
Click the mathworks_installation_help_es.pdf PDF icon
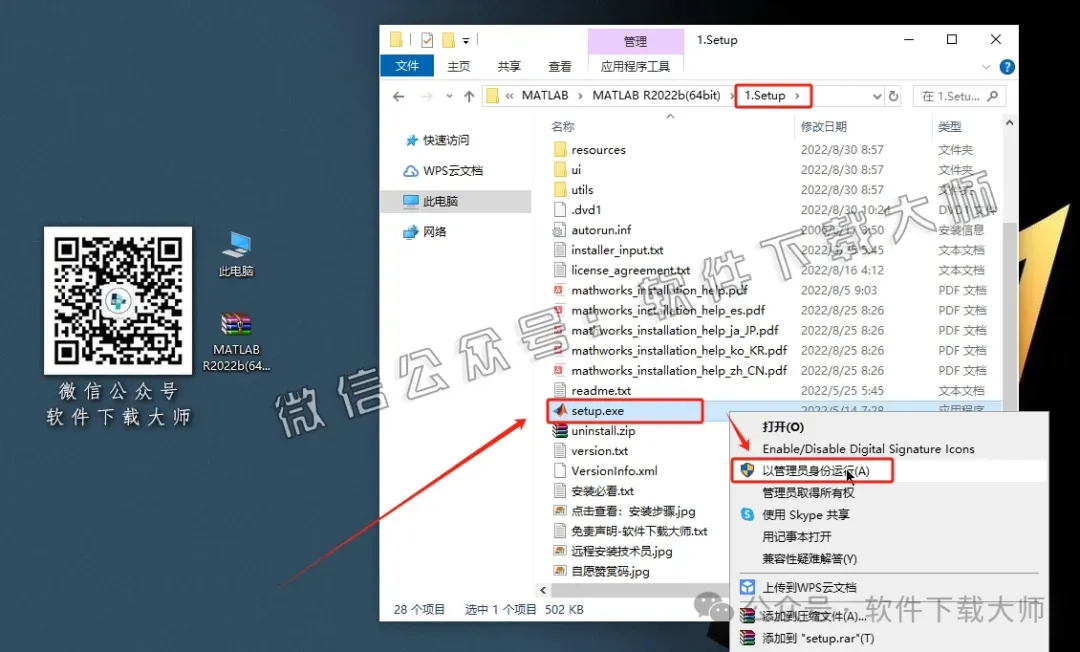[x=560, y=311]
